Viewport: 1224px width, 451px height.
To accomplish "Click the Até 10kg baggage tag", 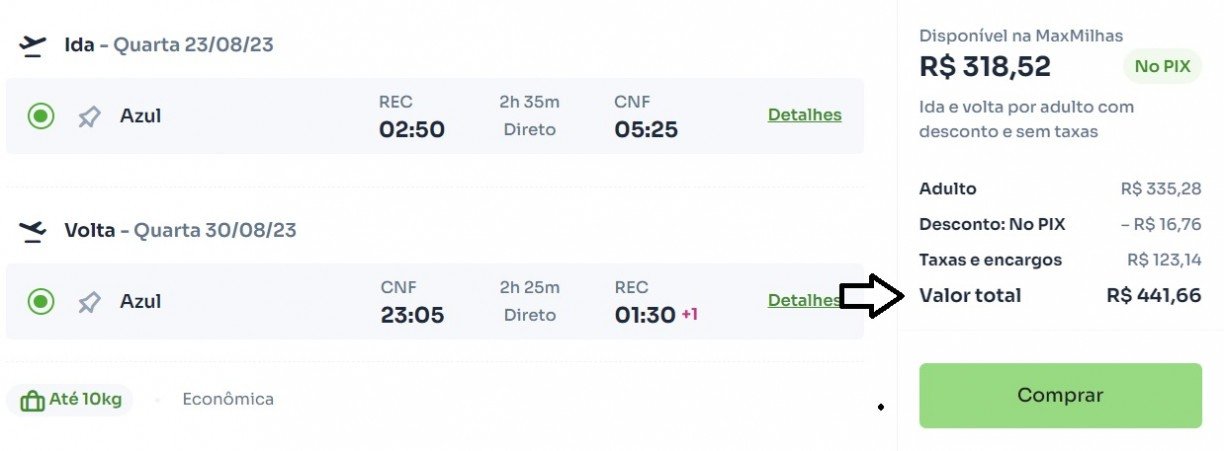I will [70, 400].
